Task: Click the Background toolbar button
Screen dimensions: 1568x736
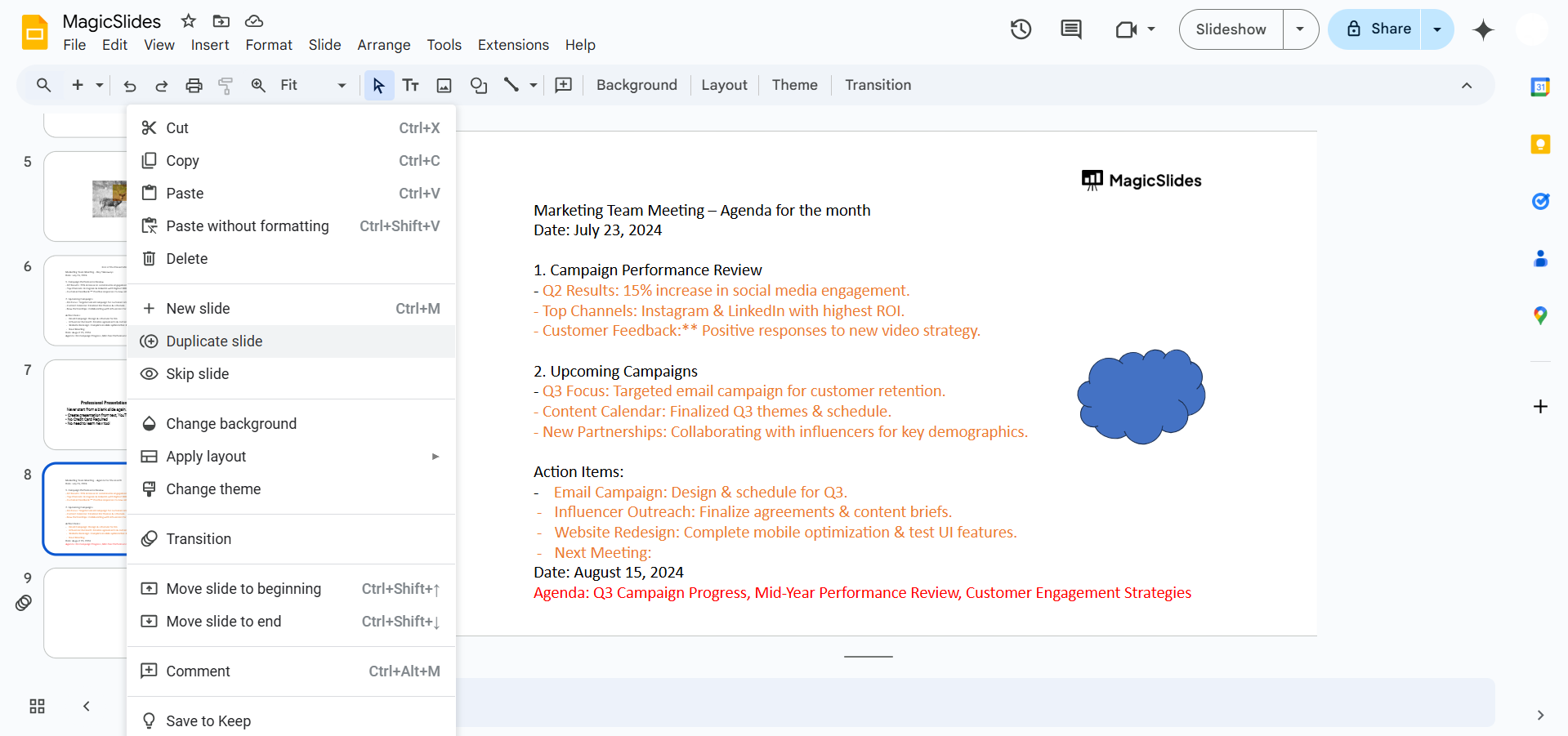Action: [637, 85]
